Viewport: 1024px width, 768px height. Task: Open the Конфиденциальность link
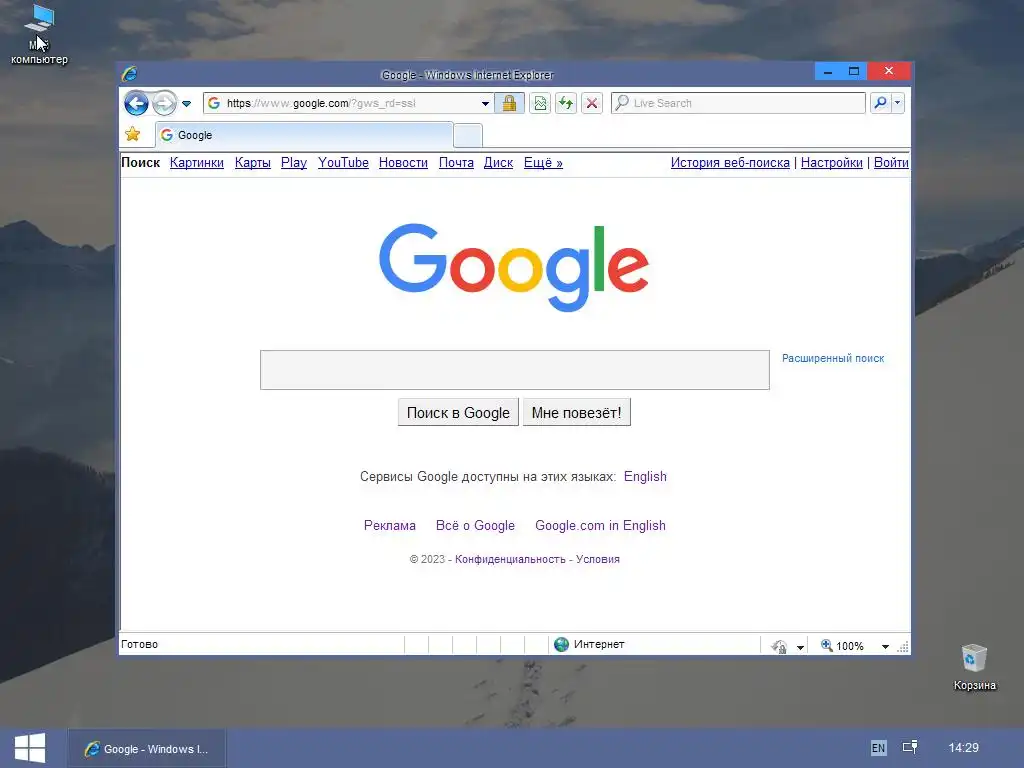pyautogui.click(x=510, y=559)
